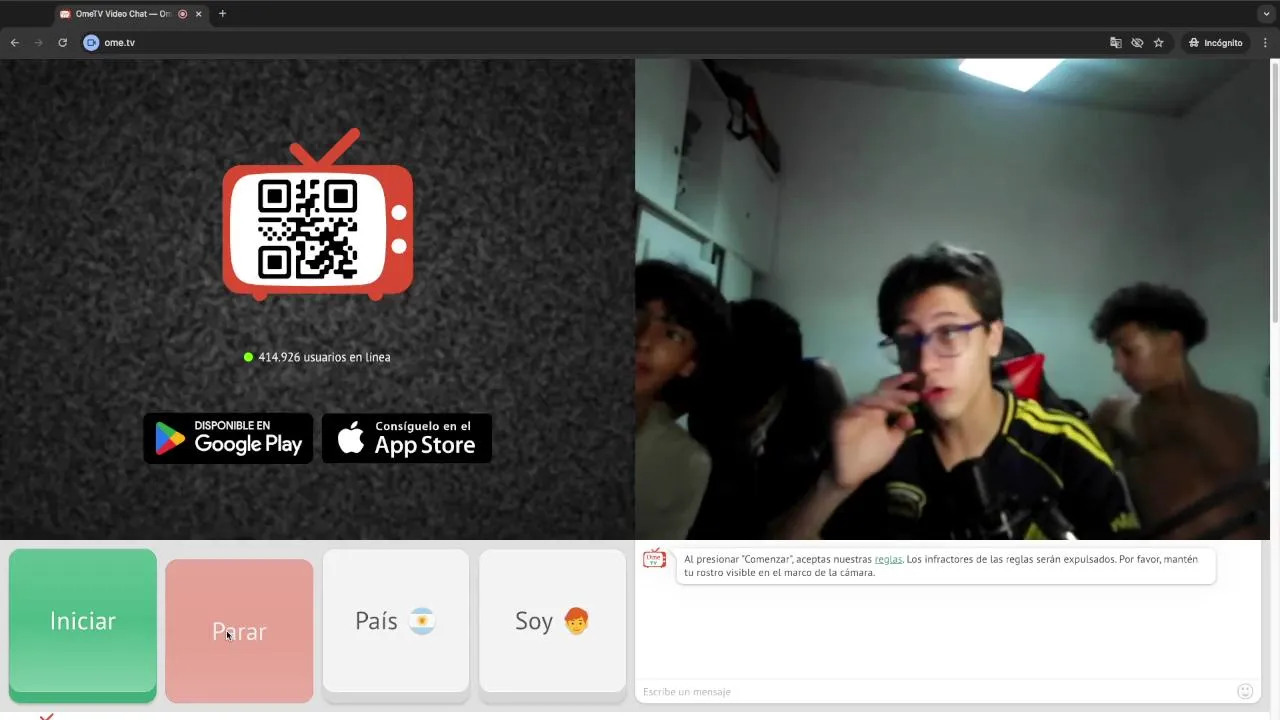
Task: Click the red Parar button
Action: (x=239, y=631)
